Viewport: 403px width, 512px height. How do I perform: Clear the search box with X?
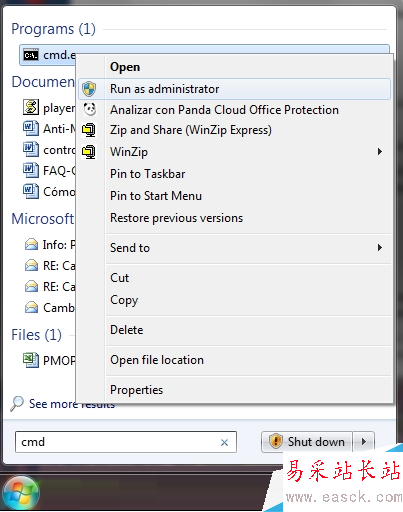tap(224, 443)
